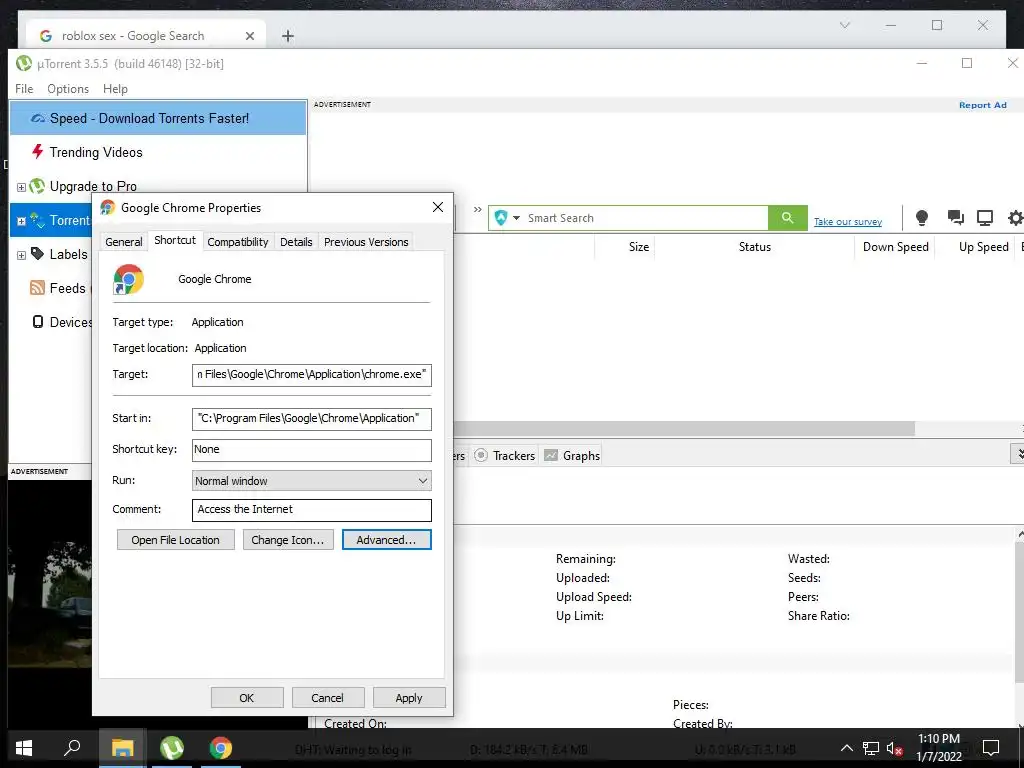
Task: Select the Compatibility tab in Properties
Action: [x=238, y=242]
